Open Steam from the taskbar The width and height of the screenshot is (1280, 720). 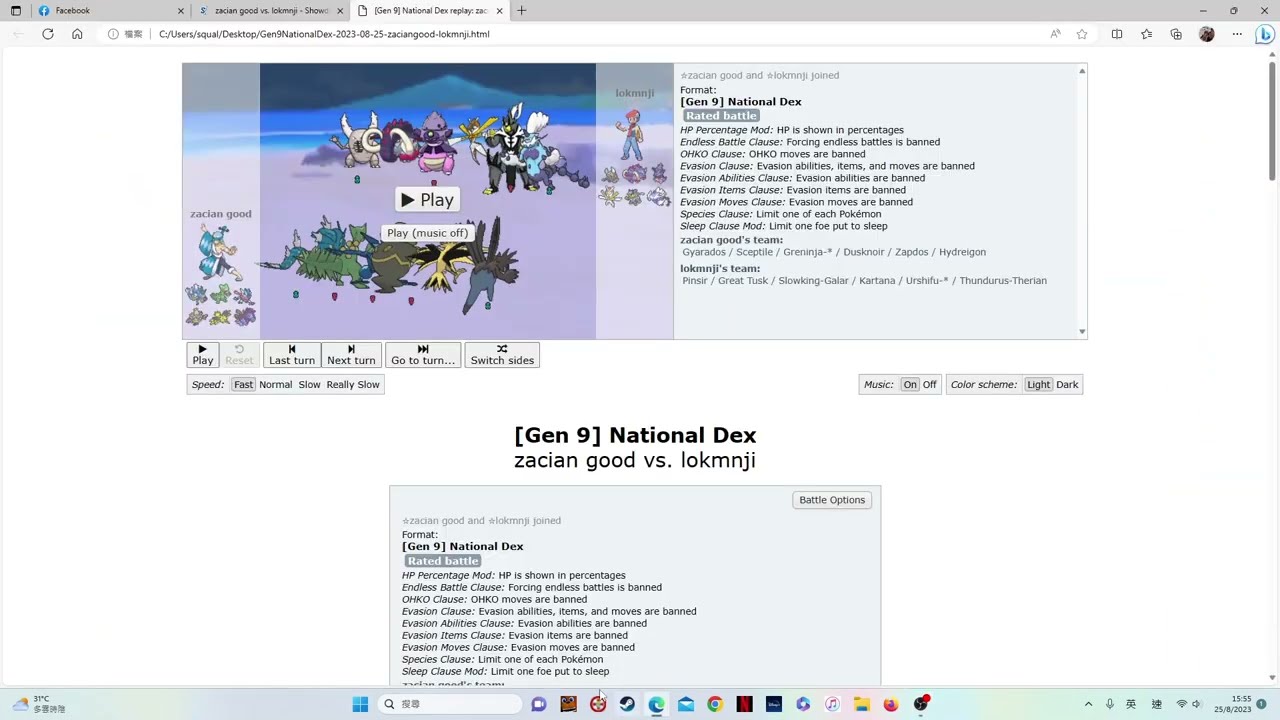click(627, 704)
